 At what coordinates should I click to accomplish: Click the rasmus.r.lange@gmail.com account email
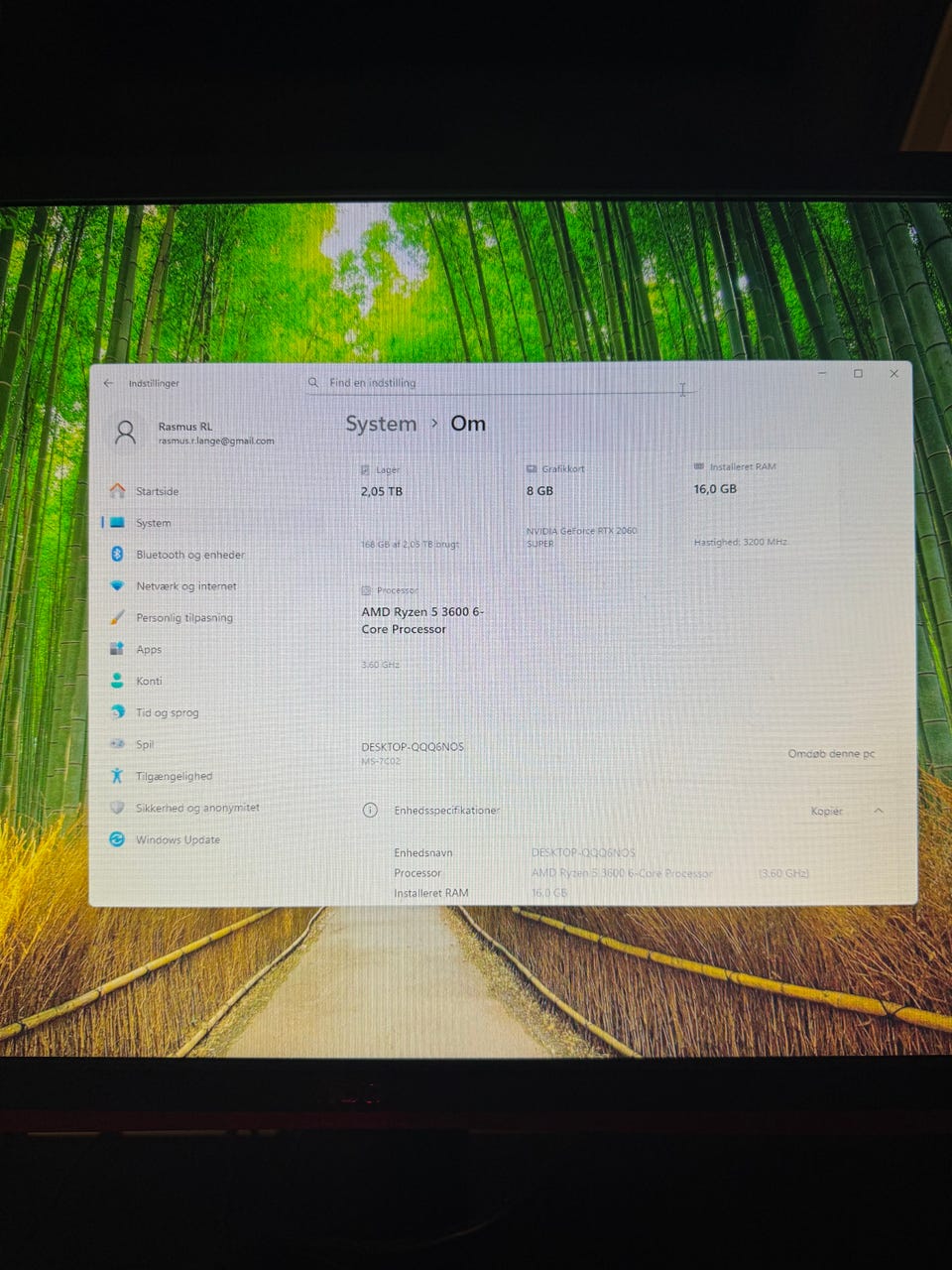(216, 441)
